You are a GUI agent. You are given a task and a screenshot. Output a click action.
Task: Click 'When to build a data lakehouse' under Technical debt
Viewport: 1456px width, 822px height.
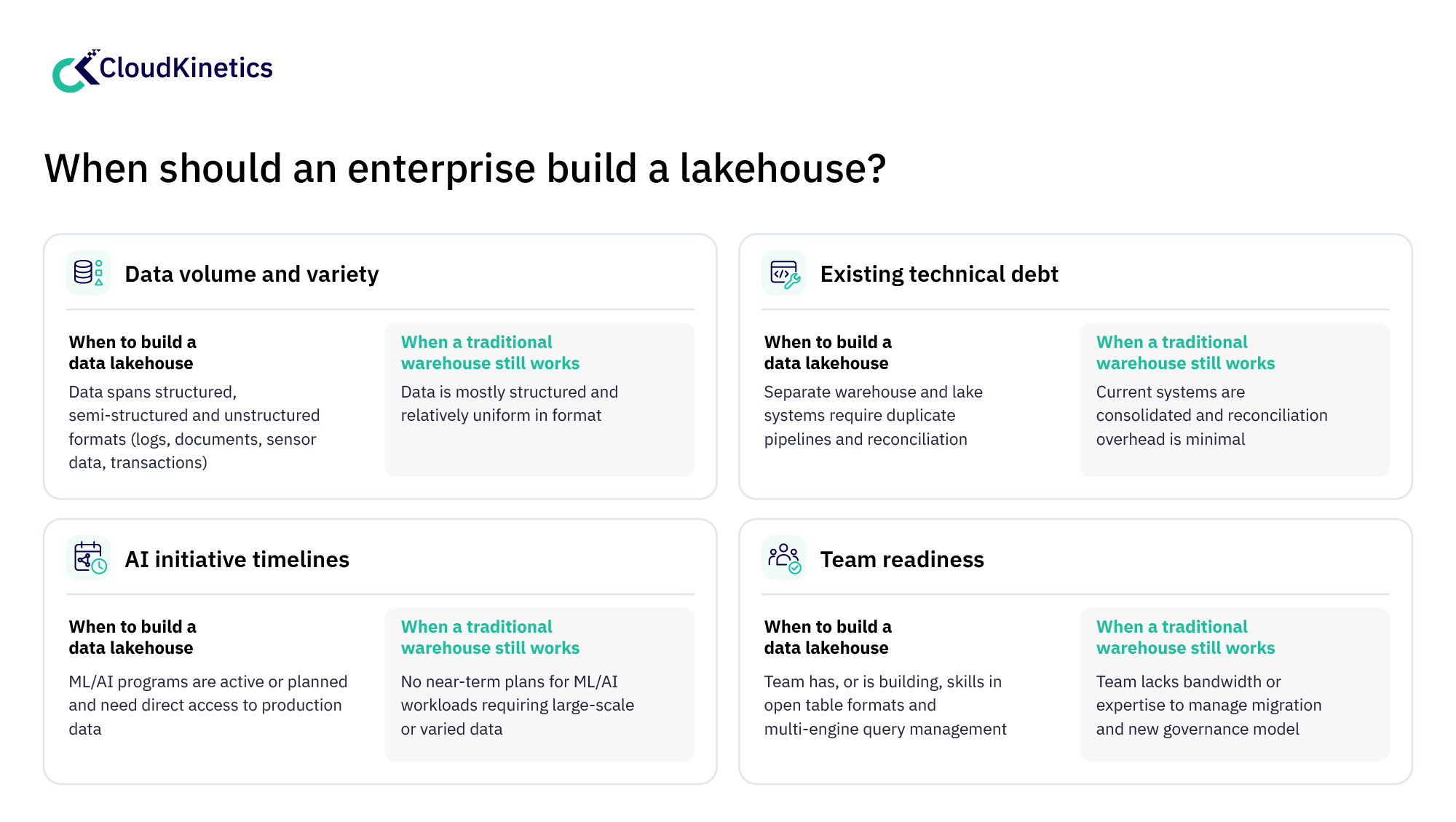pyautogui.click(x=828, y=352)
